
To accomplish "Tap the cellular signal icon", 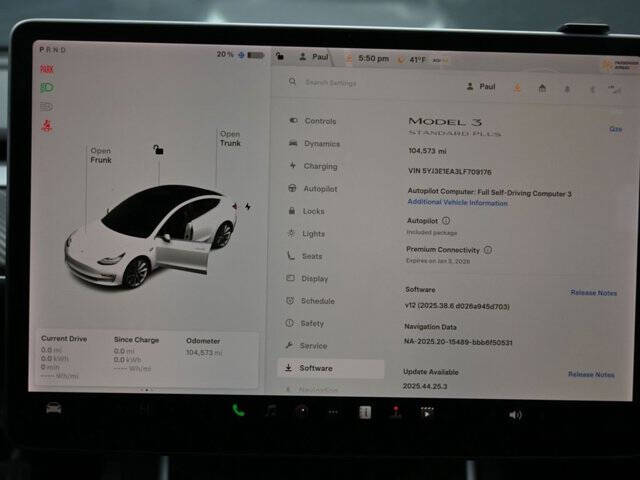I will coord(614,90).
